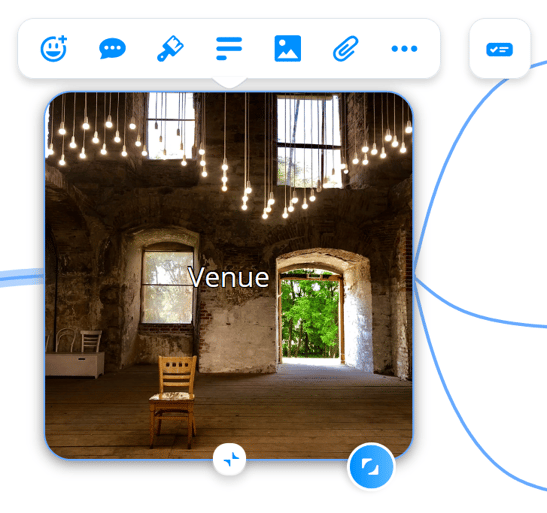Open the paintbrush style tool

tap(170, 48)
